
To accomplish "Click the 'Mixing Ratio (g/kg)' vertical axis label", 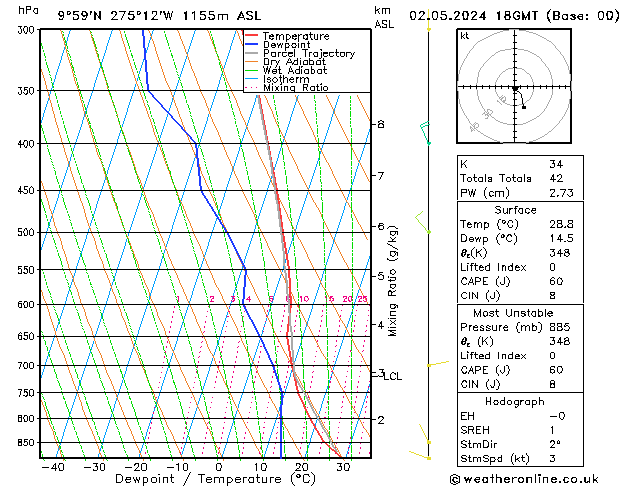I will click(x=392, y=281).
